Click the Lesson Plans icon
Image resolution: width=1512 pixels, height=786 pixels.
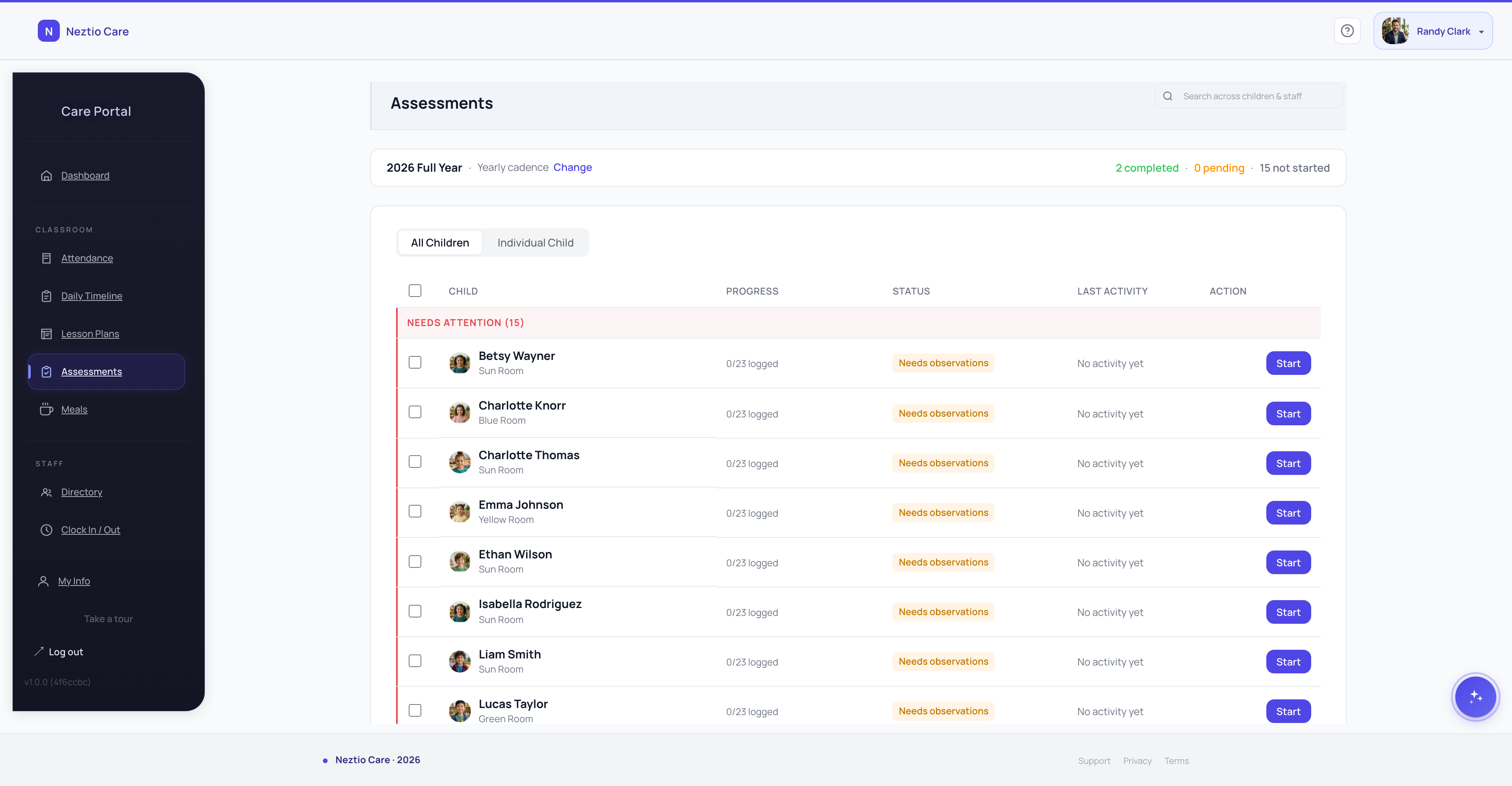46,334
